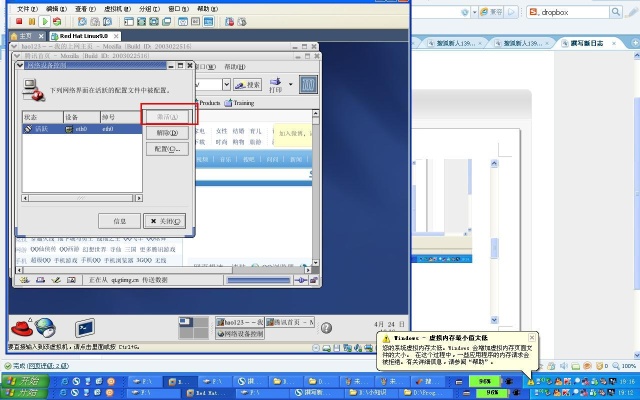Click the Quick Switch mode icon
This screenshot has width=640, height=400.
pos(154,22)
